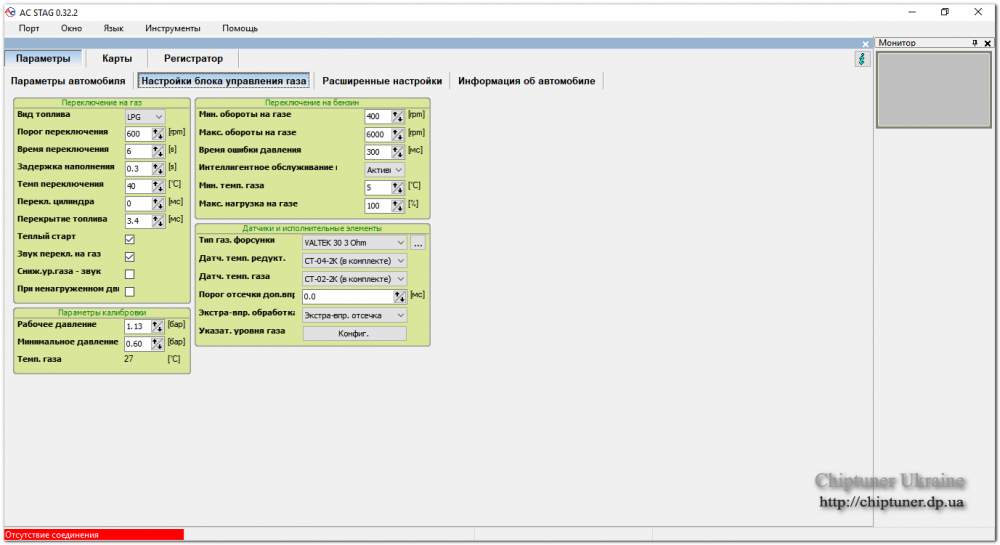Click Макс. обороты на газе field 6000

point(378,134)
